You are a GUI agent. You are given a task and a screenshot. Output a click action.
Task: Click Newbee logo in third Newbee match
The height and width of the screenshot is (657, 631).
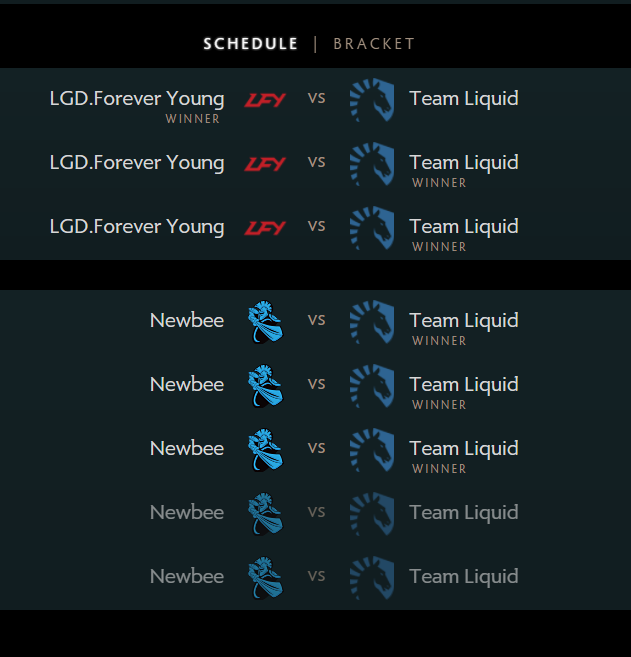point(266,450)
